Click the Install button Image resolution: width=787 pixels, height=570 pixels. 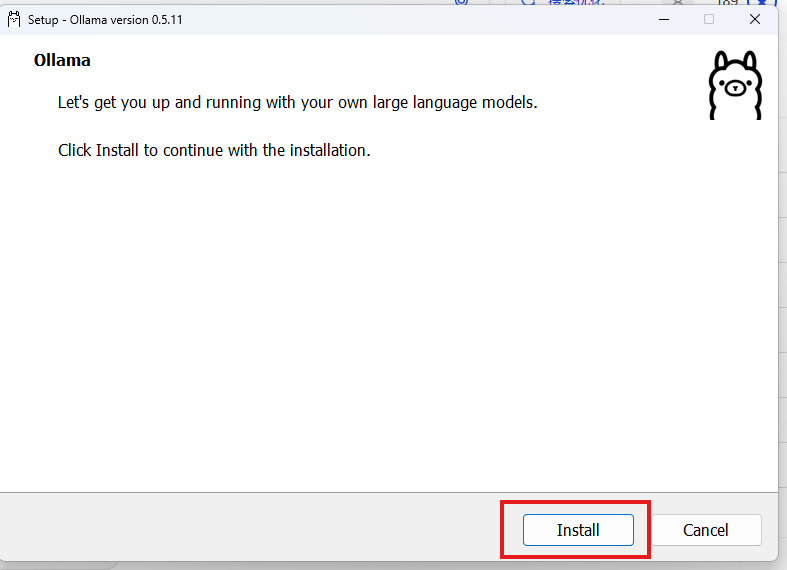pyautogui.click(x=578, y=530)
